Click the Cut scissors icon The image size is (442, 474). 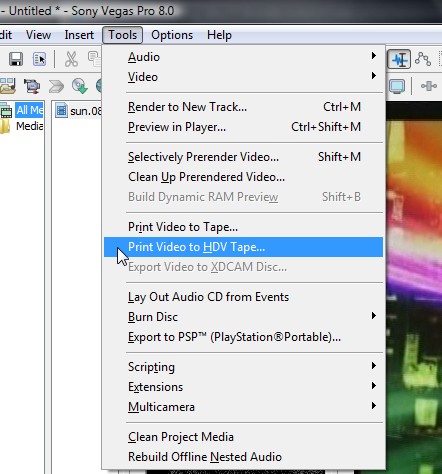pyautogui.click(x=71, y=59)
